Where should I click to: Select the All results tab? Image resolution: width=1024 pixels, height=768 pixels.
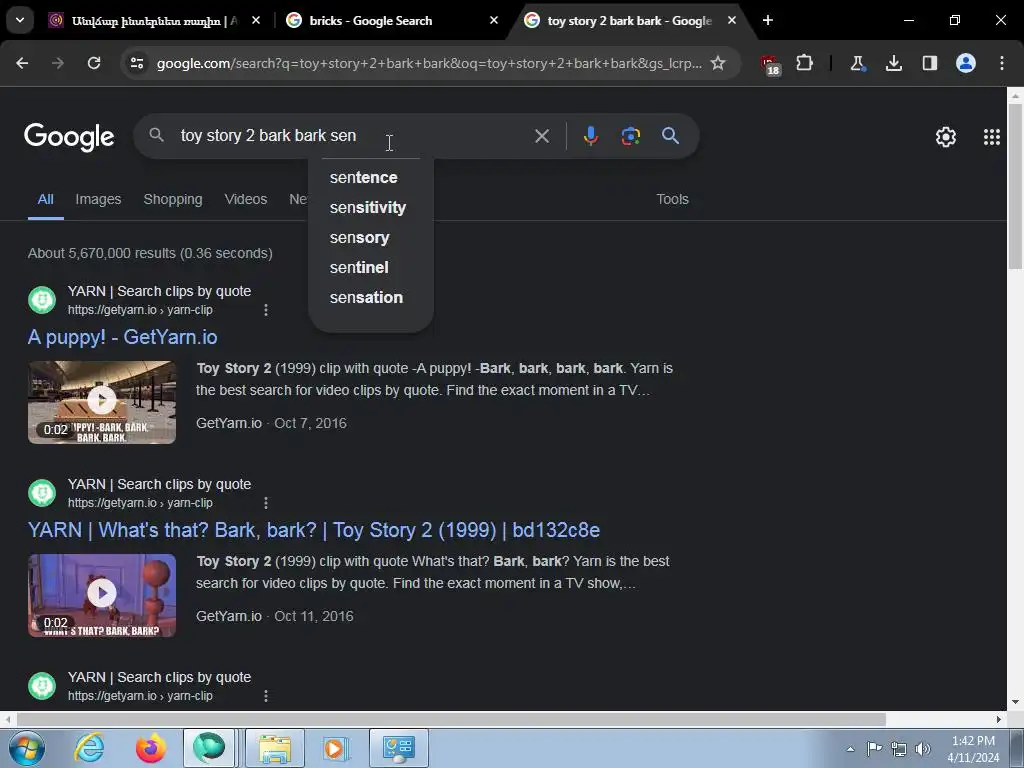[x=45, y=199]
